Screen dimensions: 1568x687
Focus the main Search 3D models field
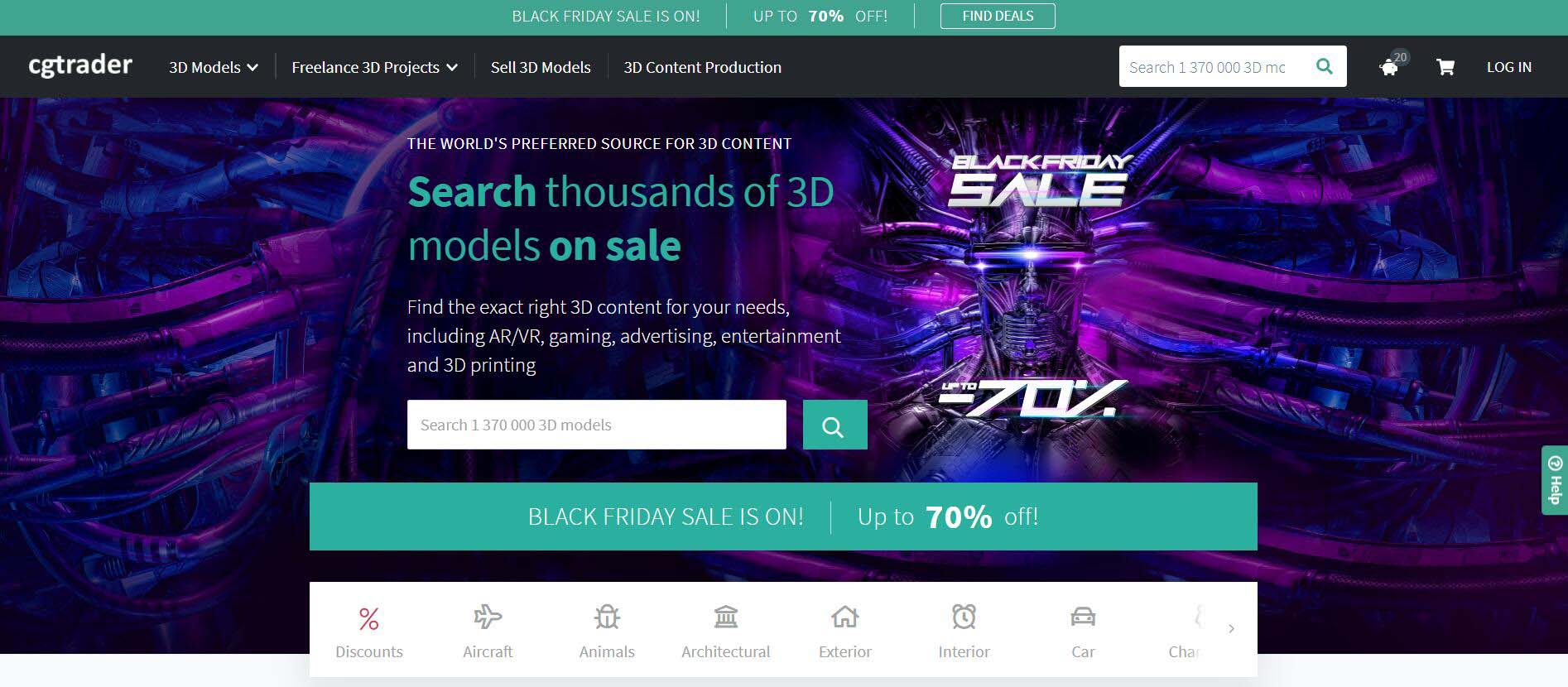[x=597, y=425]
